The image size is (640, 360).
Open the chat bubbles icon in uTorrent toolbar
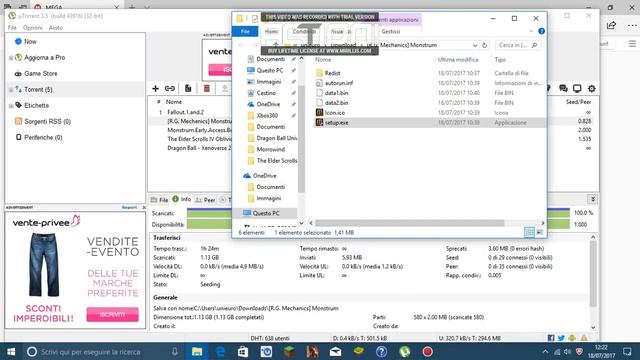coord(563,88)
